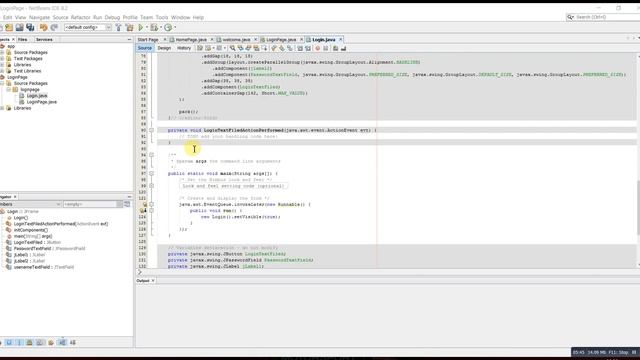Click the Stop Macro Recording icon
The image size is (640, 360).
point(325,48)
